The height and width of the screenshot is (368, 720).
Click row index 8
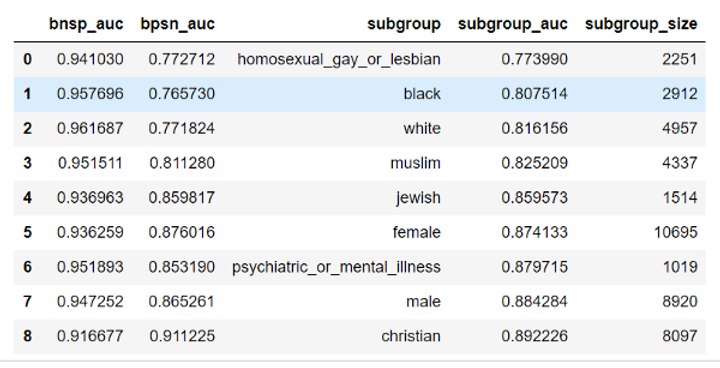27,336
